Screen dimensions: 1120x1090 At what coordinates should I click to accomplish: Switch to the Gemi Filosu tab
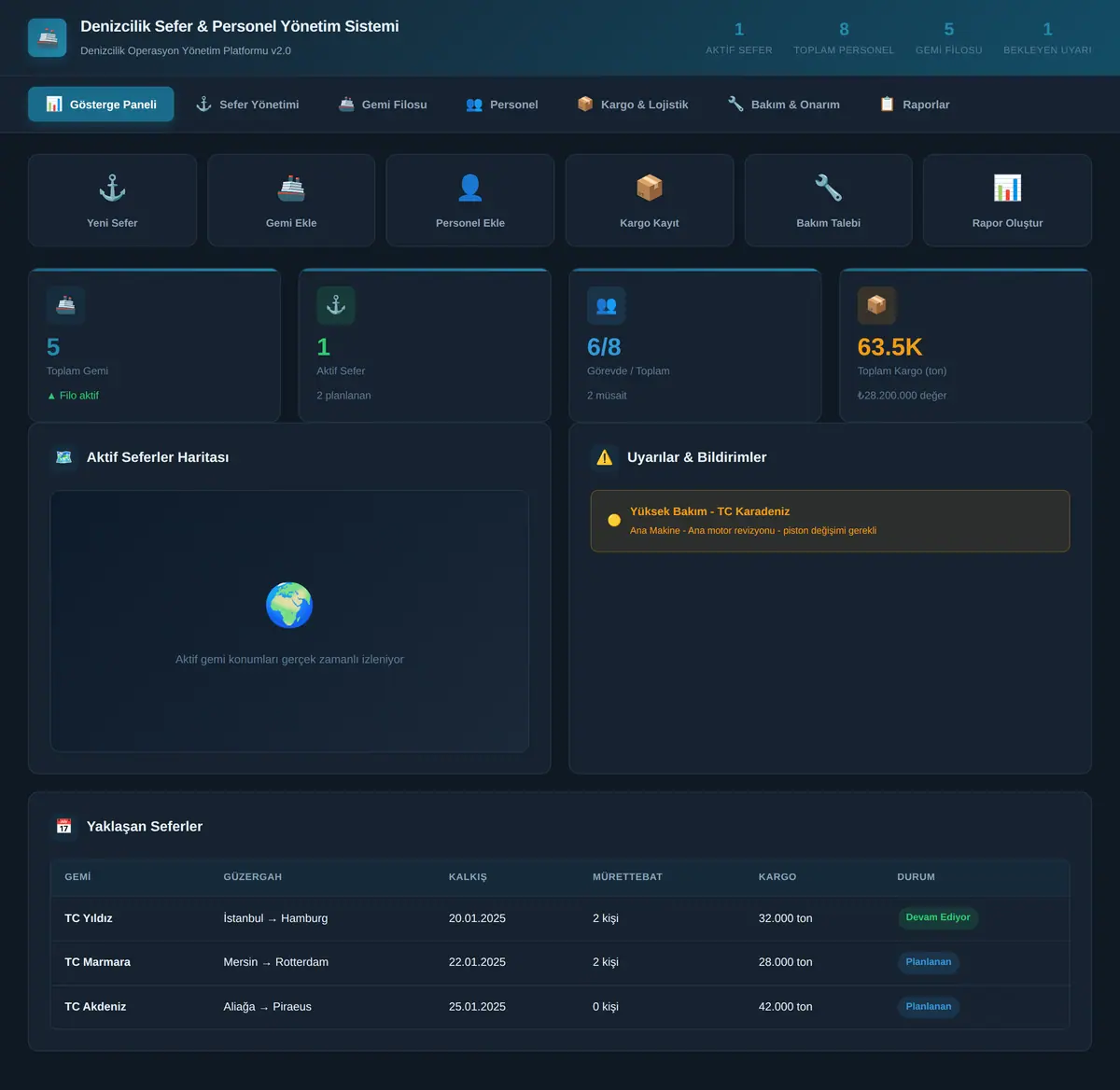click(x=383, y=105)
